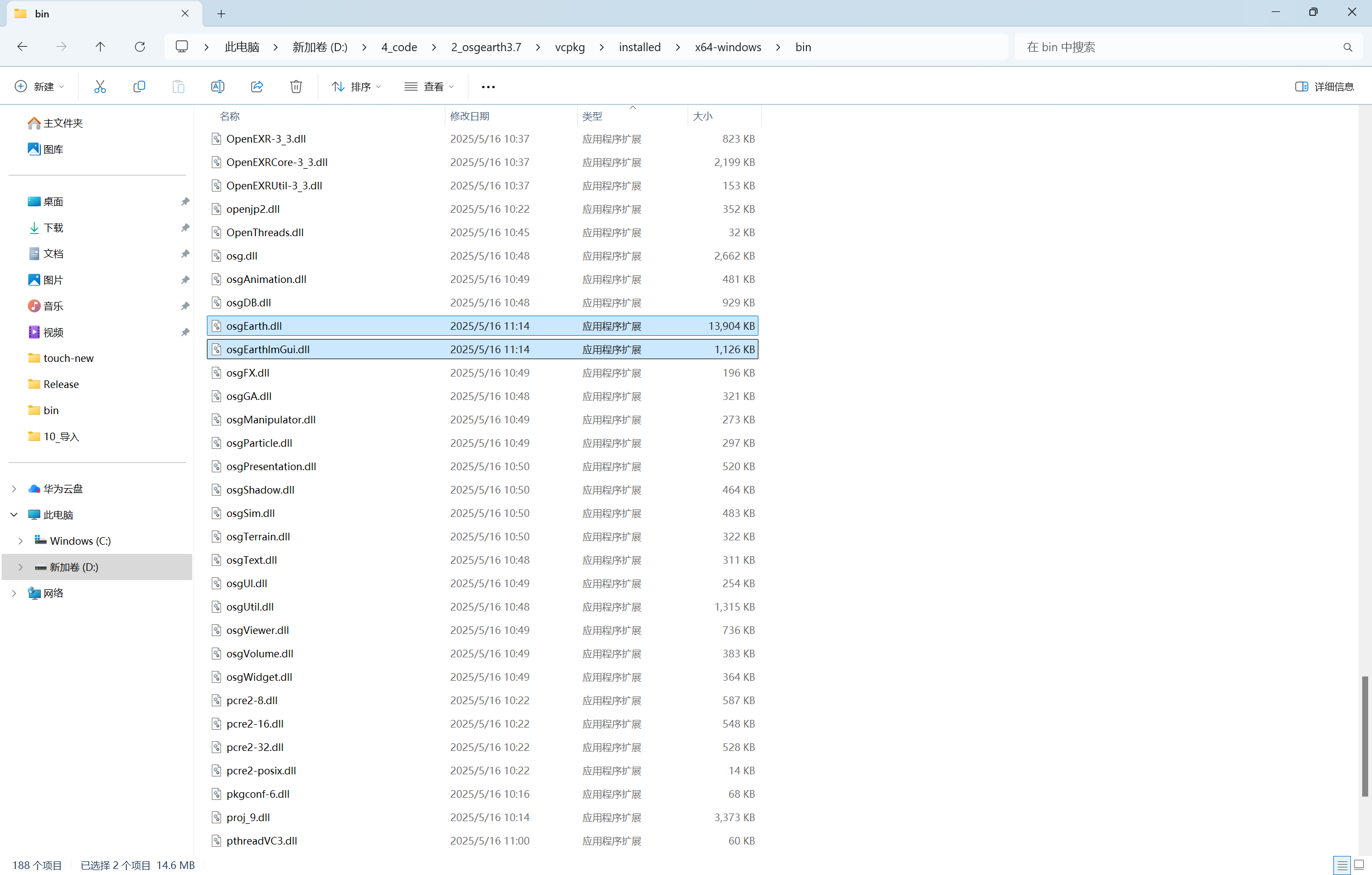Paste clipboard contents with the Paste icon

click(x=179, y=86)
